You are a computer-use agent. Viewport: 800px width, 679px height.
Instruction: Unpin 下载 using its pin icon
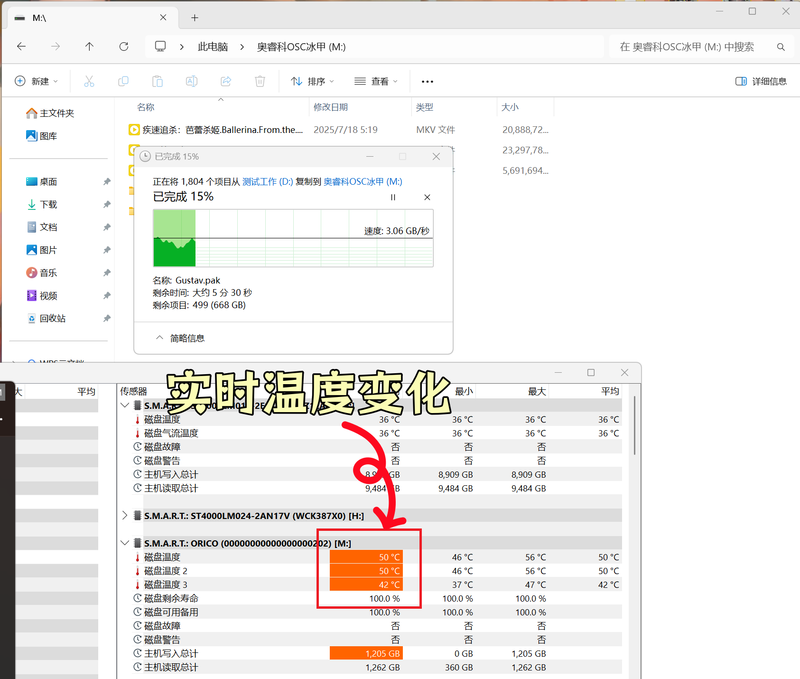[107, 205]
